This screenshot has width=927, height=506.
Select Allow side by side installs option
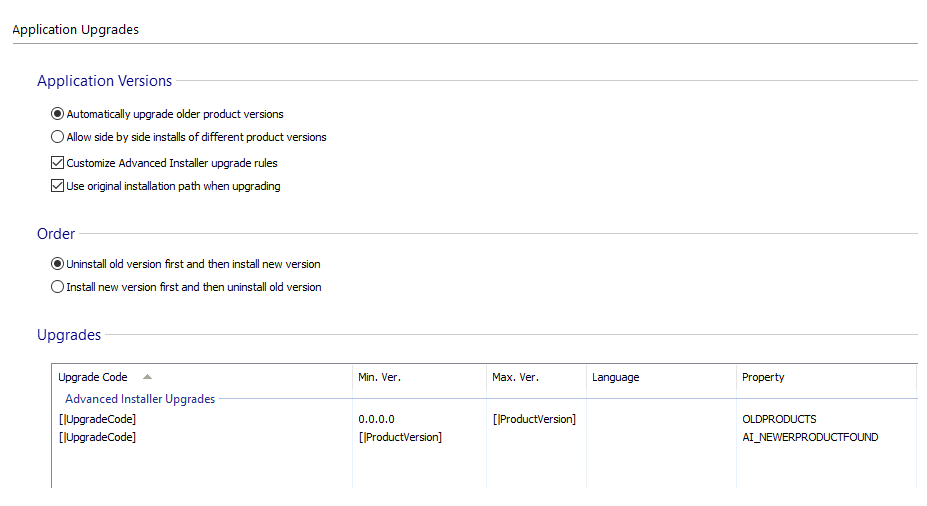tap(57, 137)
